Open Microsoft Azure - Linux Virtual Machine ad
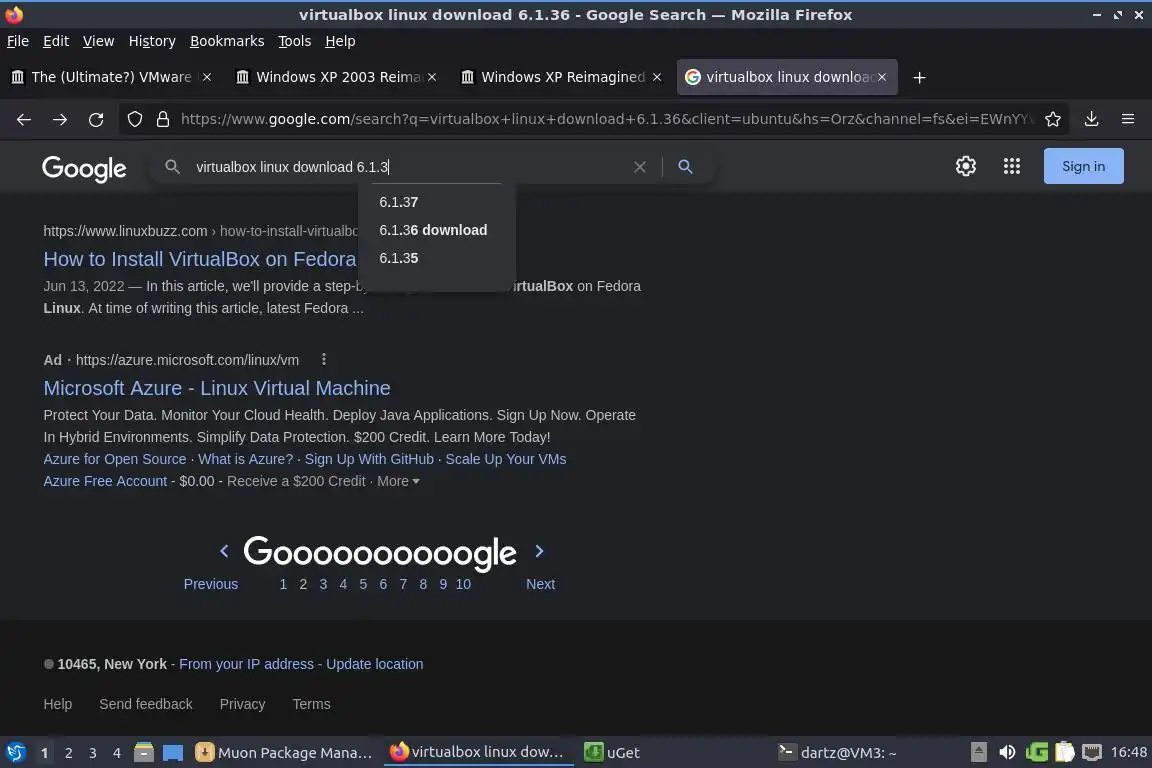 click(217, 388)
